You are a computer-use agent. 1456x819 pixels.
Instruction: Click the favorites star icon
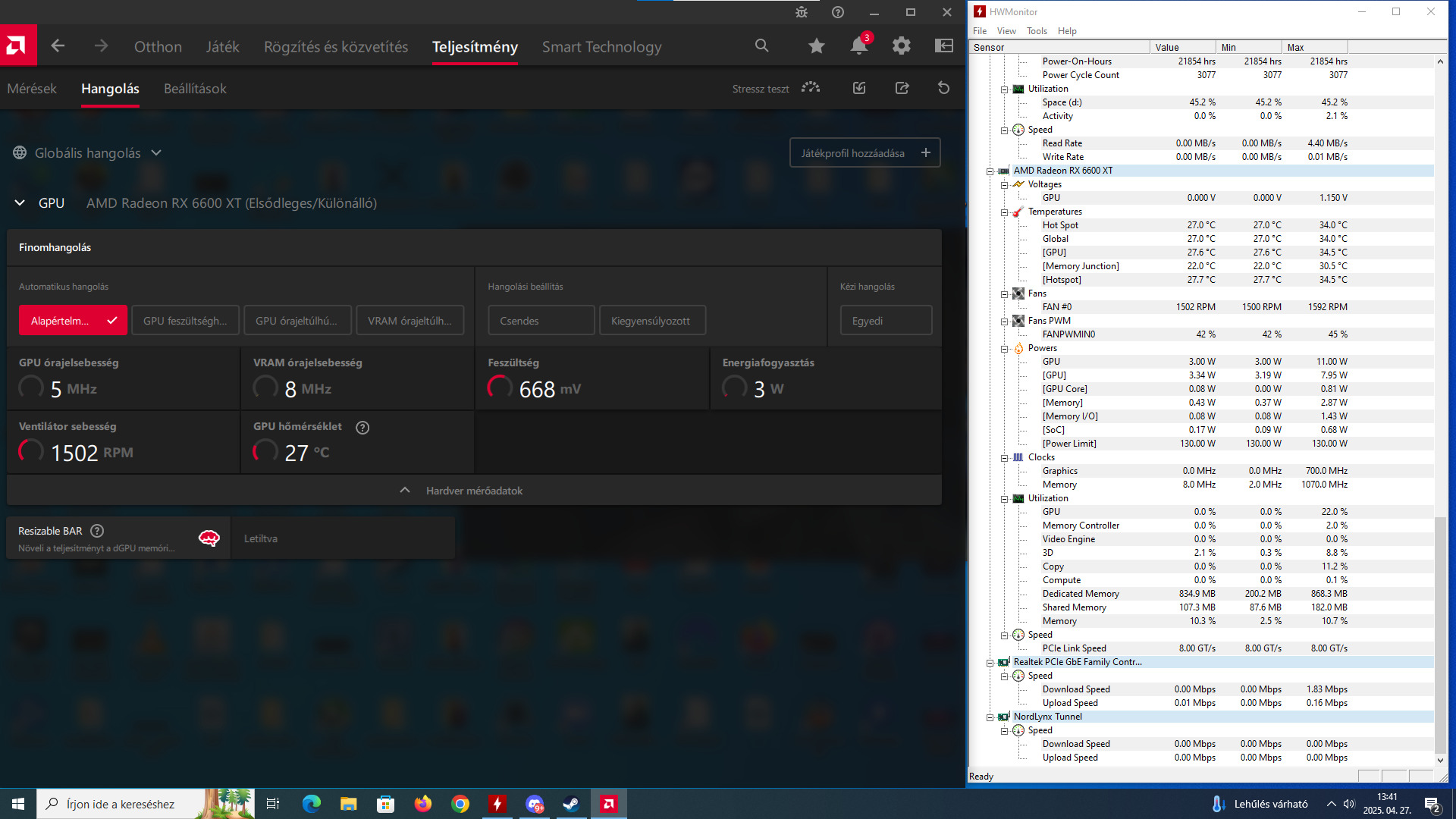tap(816, 46)
